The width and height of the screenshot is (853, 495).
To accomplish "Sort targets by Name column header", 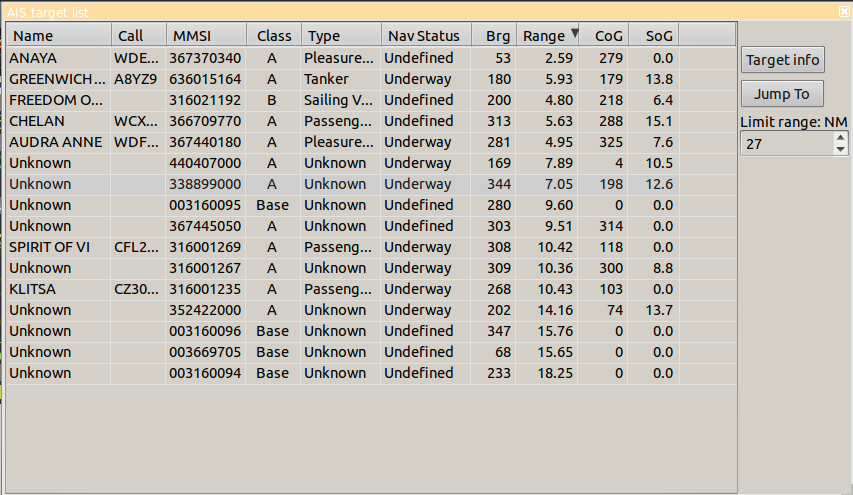I will coord(58,36).
